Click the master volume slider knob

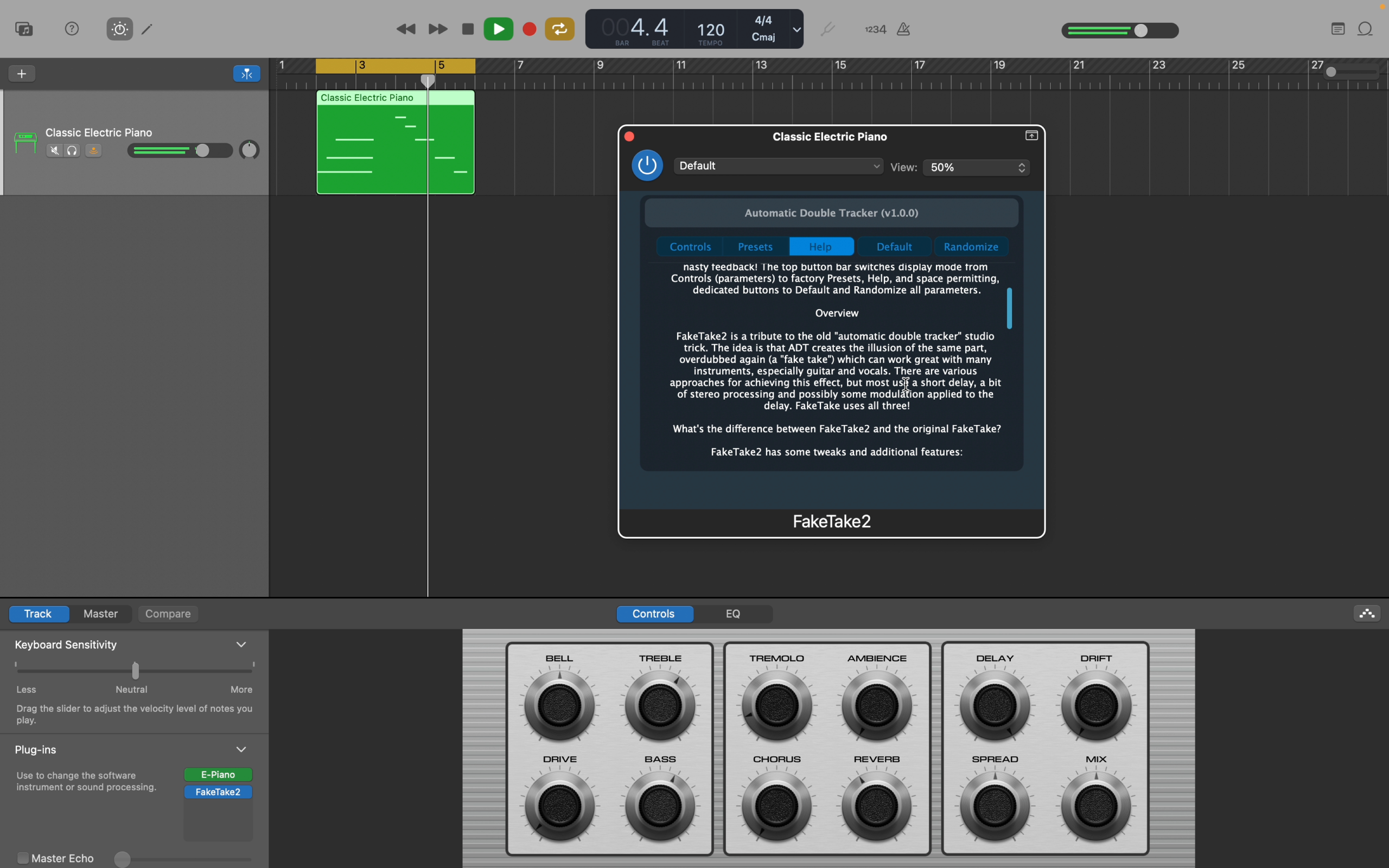[1142, 30]
